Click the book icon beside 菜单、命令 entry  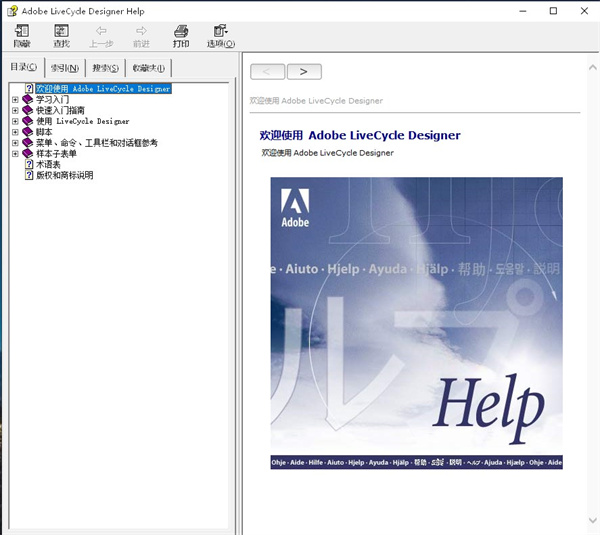coord(28,143)
